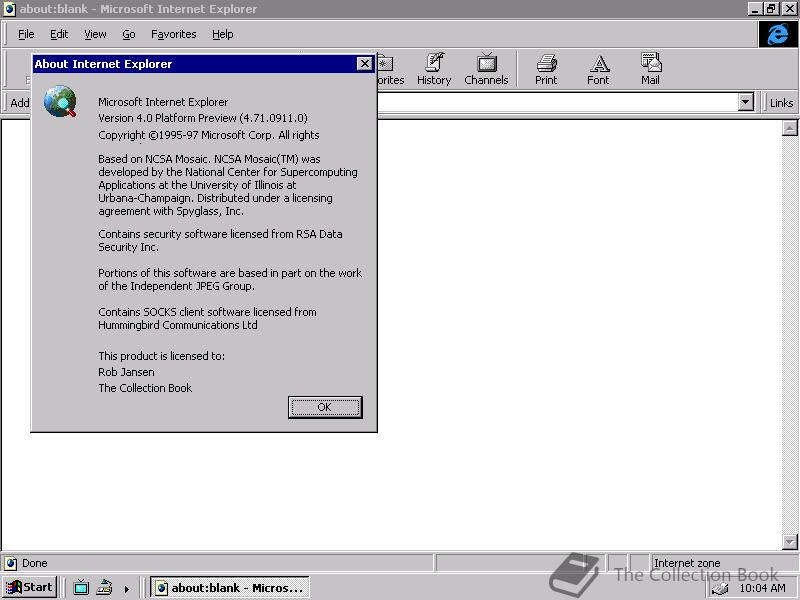Click the vertical scrollbar up arrow

click(x=789, y=128)
